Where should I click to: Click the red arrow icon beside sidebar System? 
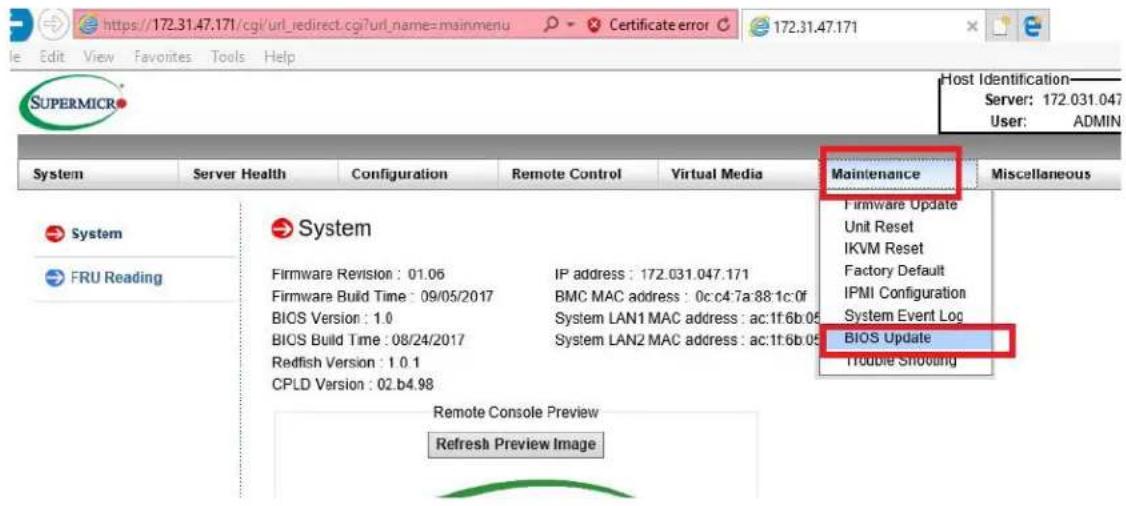tap(55, 234)
